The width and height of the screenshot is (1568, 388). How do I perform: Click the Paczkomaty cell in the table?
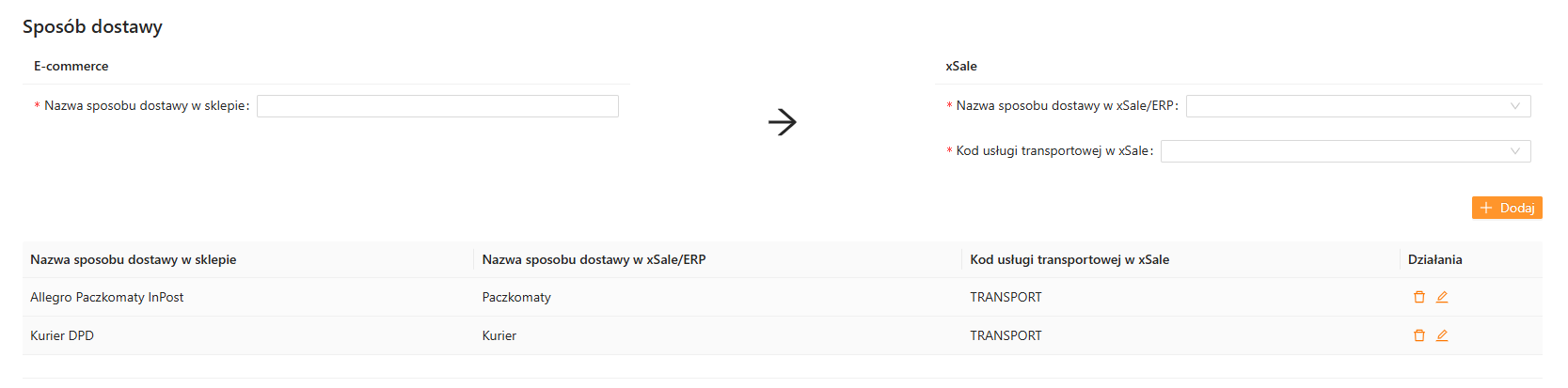(x=516, y=298)
